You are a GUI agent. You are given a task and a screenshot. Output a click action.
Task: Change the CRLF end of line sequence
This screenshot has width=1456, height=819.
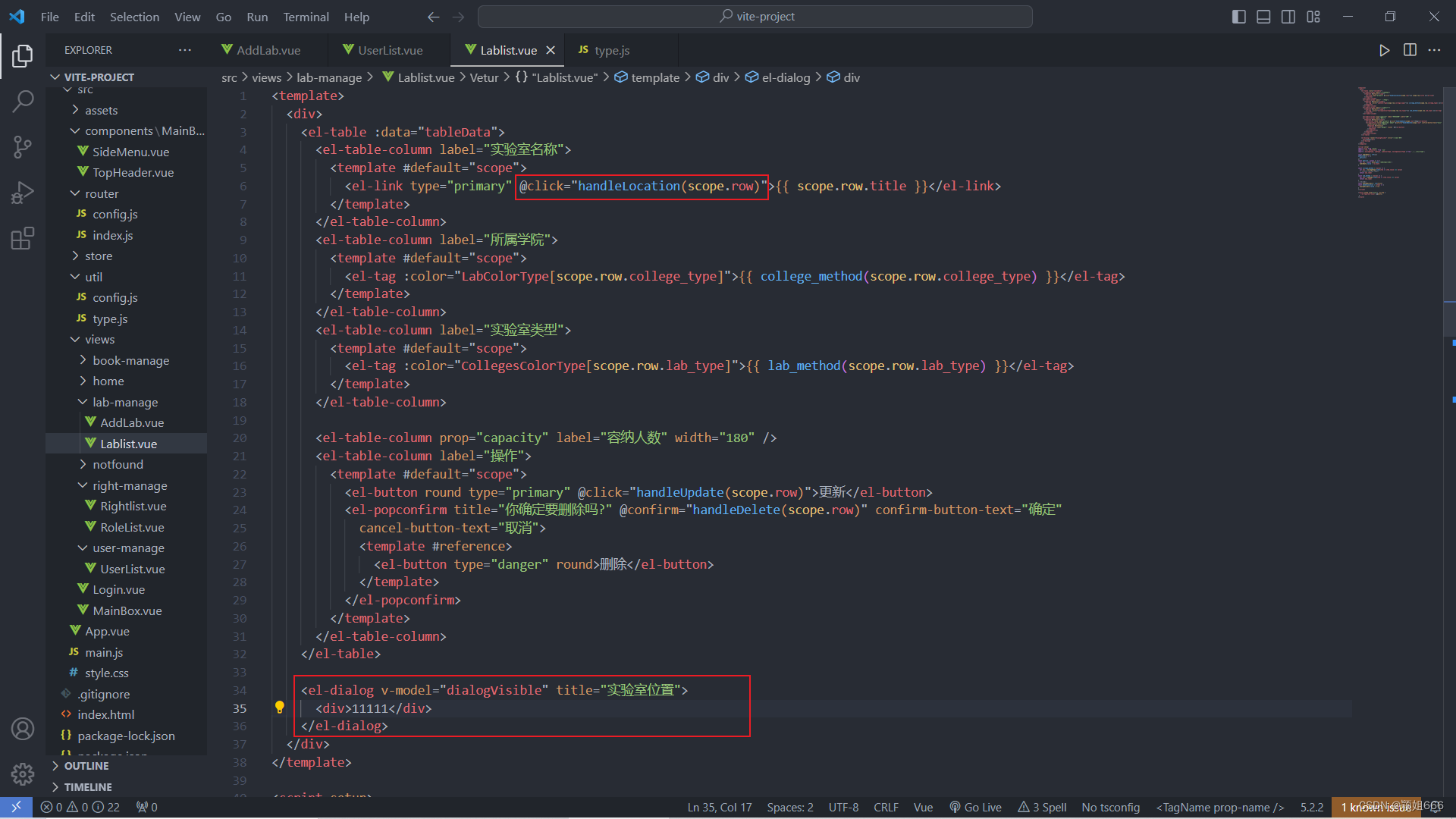886,807
